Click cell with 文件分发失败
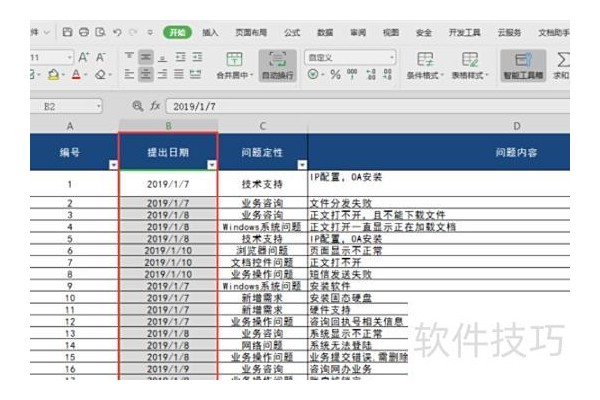The width and height of the screenshot is (600, 400). 439,203
